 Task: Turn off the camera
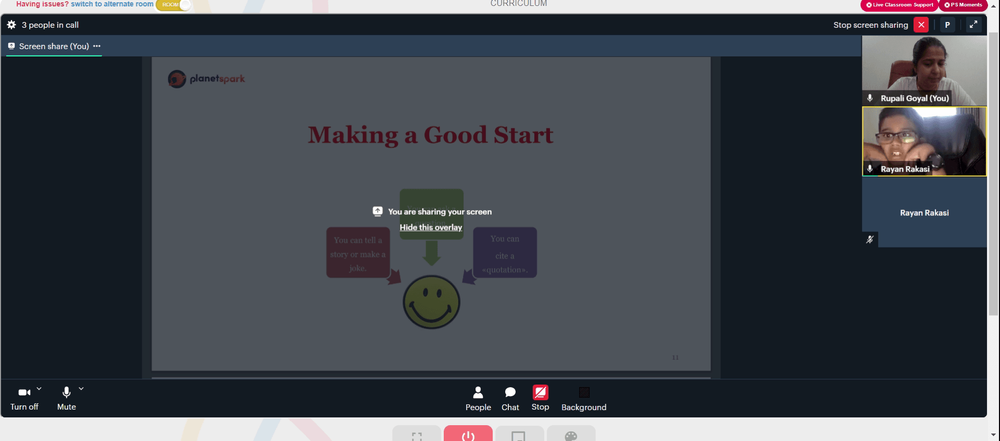[24, 399]
